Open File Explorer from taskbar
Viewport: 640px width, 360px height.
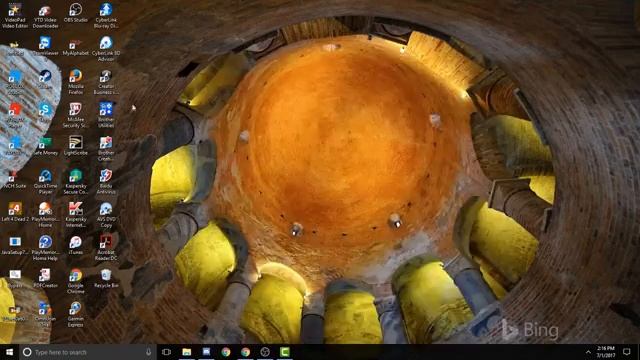[187, 352]
